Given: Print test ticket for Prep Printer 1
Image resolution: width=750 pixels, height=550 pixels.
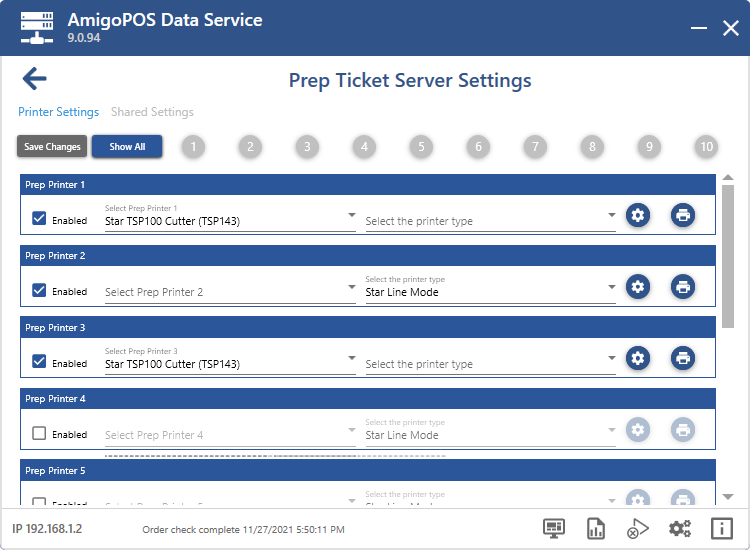Looking at the screenshot, I should coord(683,215).
